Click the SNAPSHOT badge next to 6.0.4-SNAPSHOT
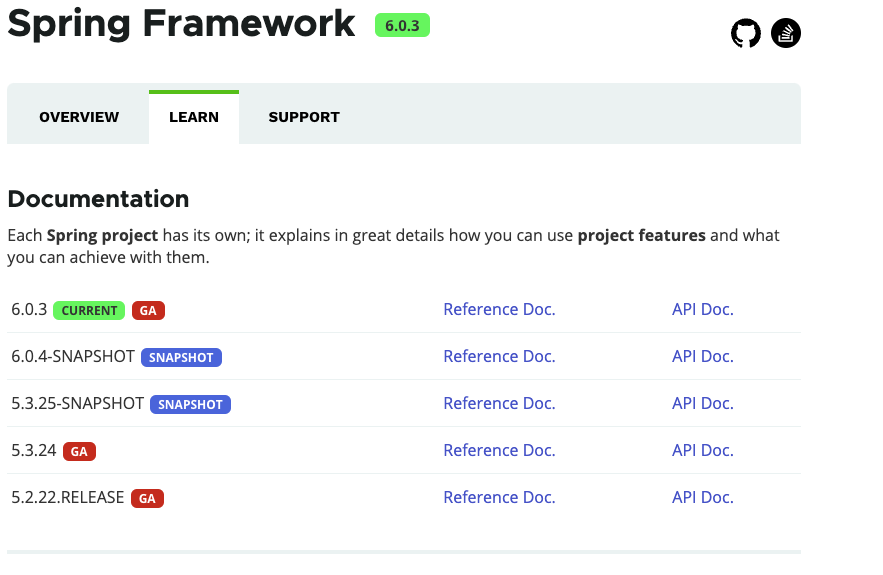883x575 pixels. [181, 358]
